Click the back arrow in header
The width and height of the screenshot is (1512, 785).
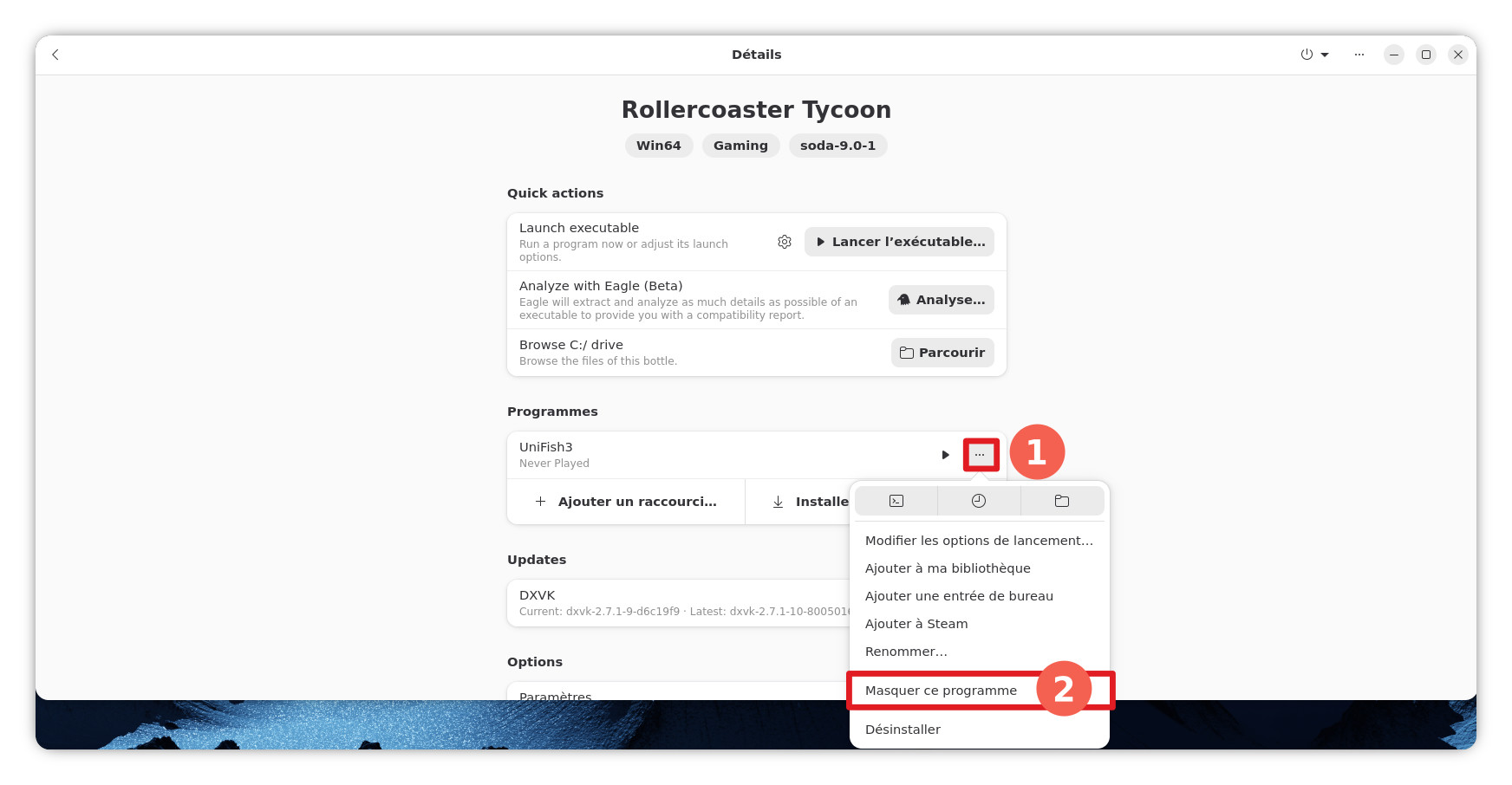(55, 55)
